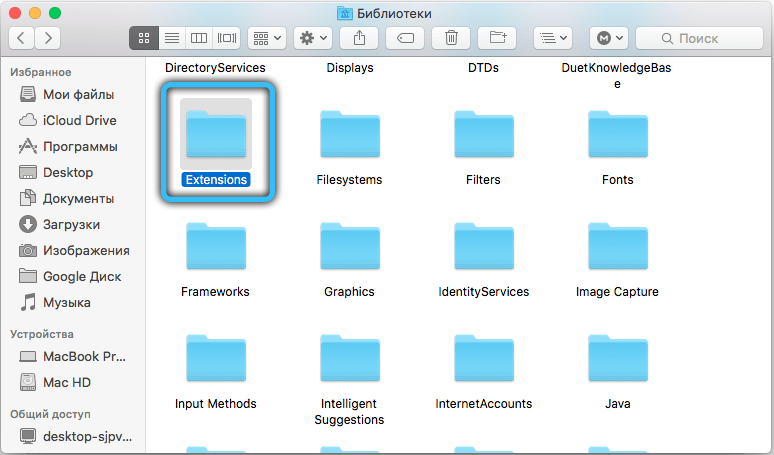
Task: Click the Поиск search field
Action: click(x=699, y=38)
